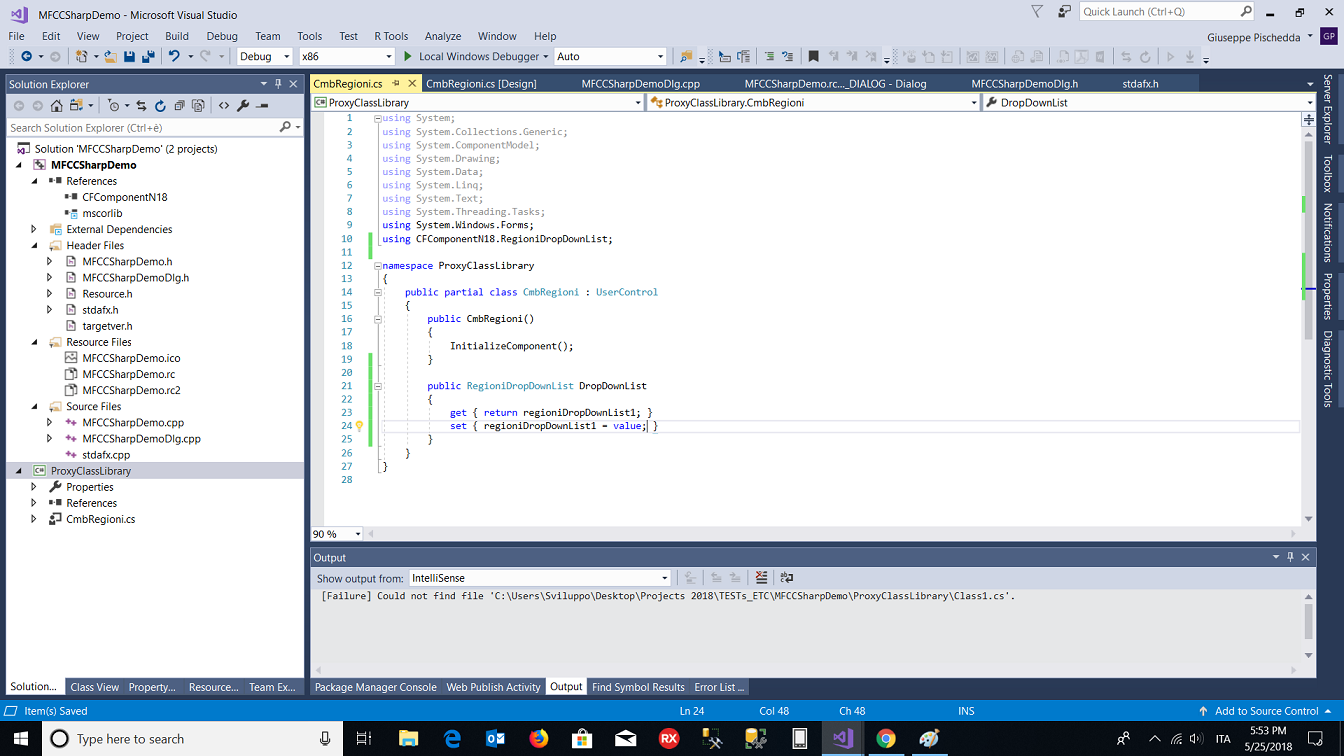Open the IntelliSense output source dropdown

664,578
